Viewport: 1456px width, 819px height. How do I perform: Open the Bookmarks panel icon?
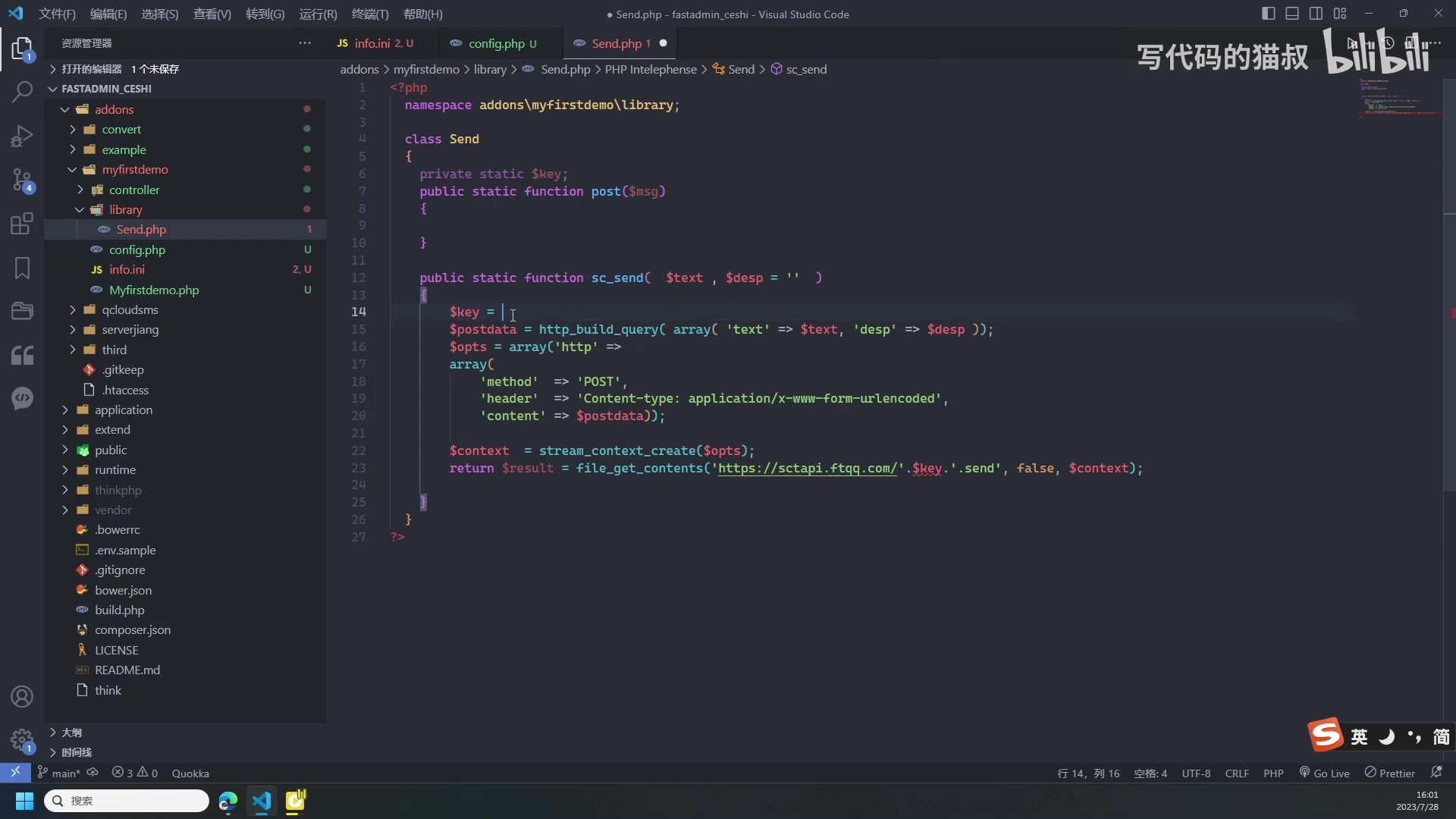tap(22, 268)
